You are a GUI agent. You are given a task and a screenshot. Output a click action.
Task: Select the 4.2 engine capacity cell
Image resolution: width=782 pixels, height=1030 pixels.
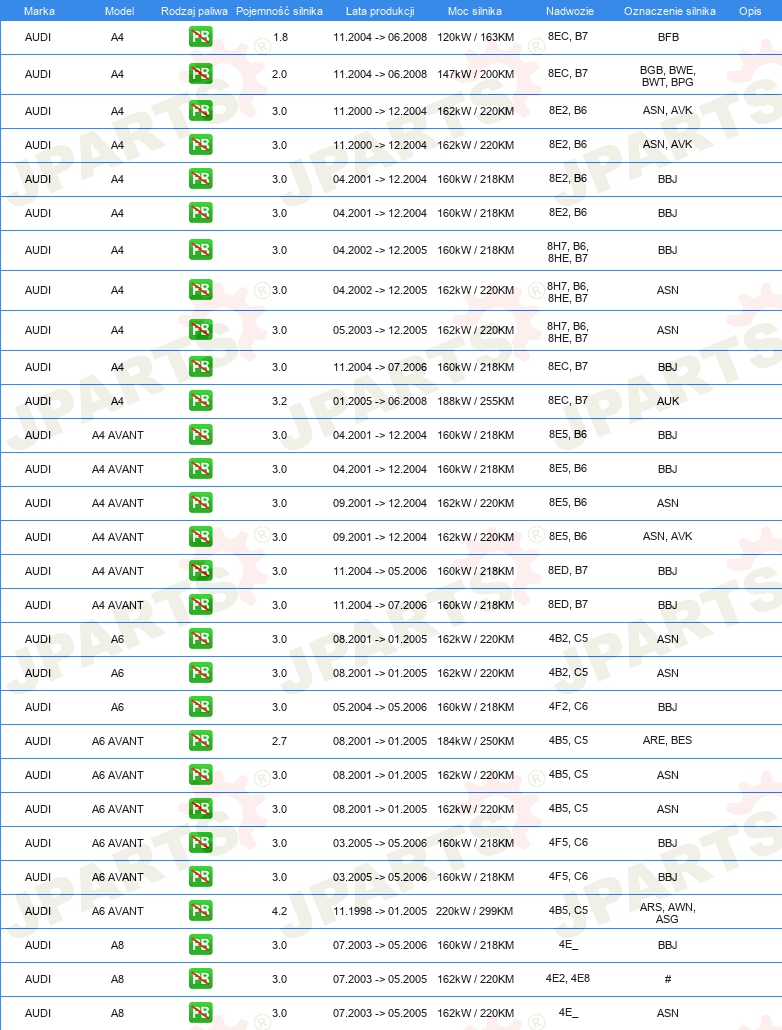279,911
